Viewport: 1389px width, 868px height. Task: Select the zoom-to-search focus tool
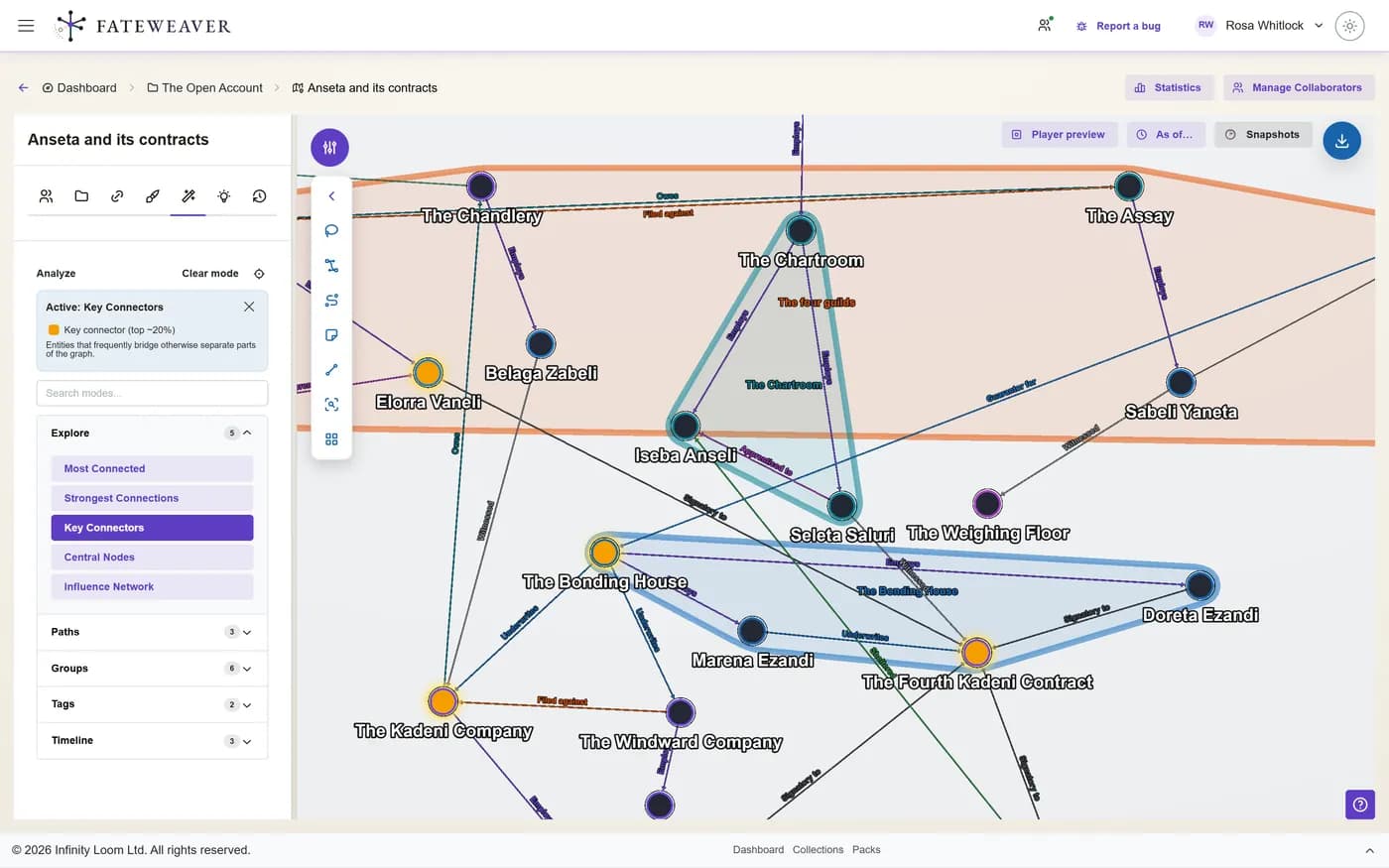click(x=331, y=405)
